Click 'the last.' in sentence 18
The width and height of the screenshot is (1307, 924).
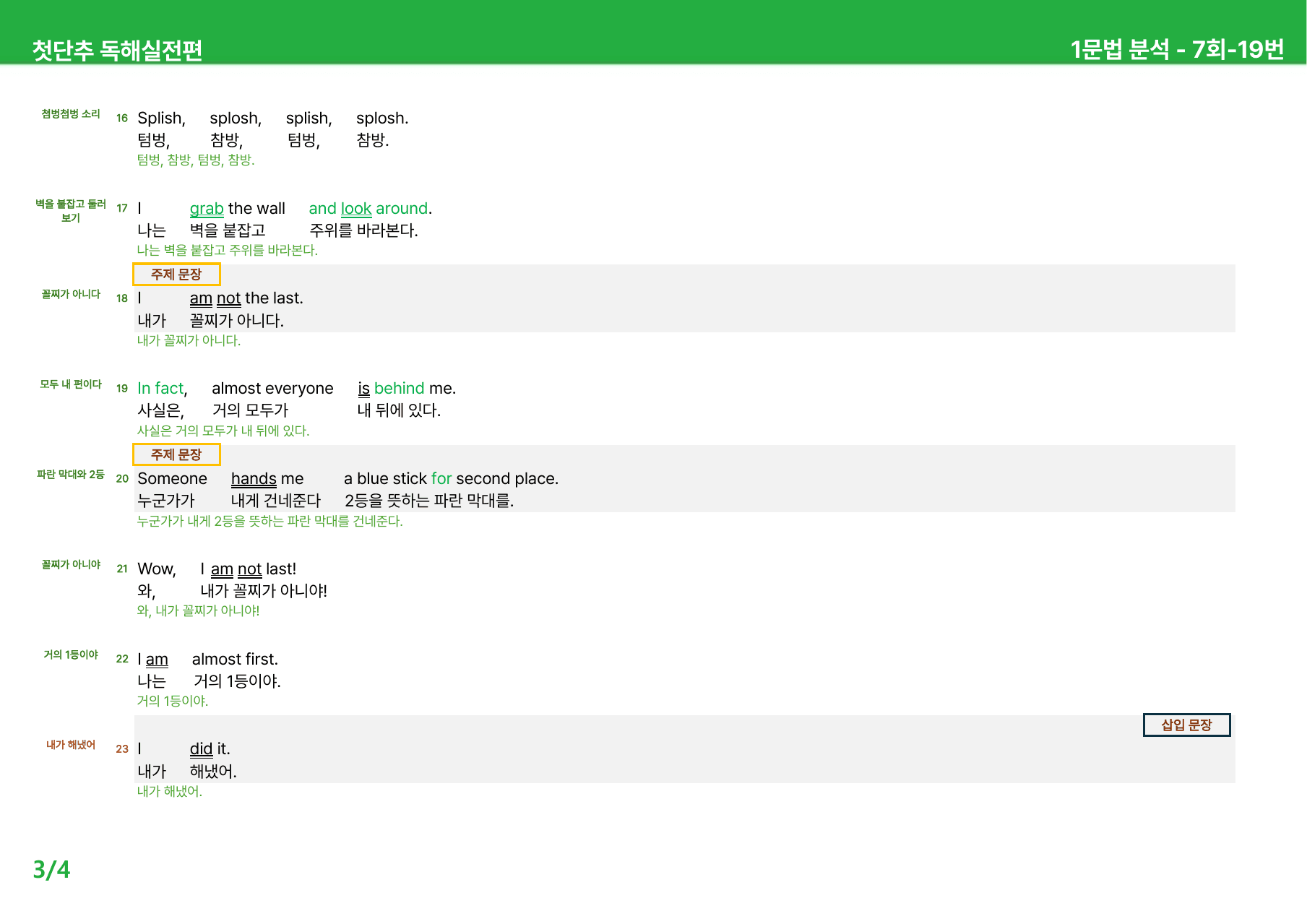274,298
